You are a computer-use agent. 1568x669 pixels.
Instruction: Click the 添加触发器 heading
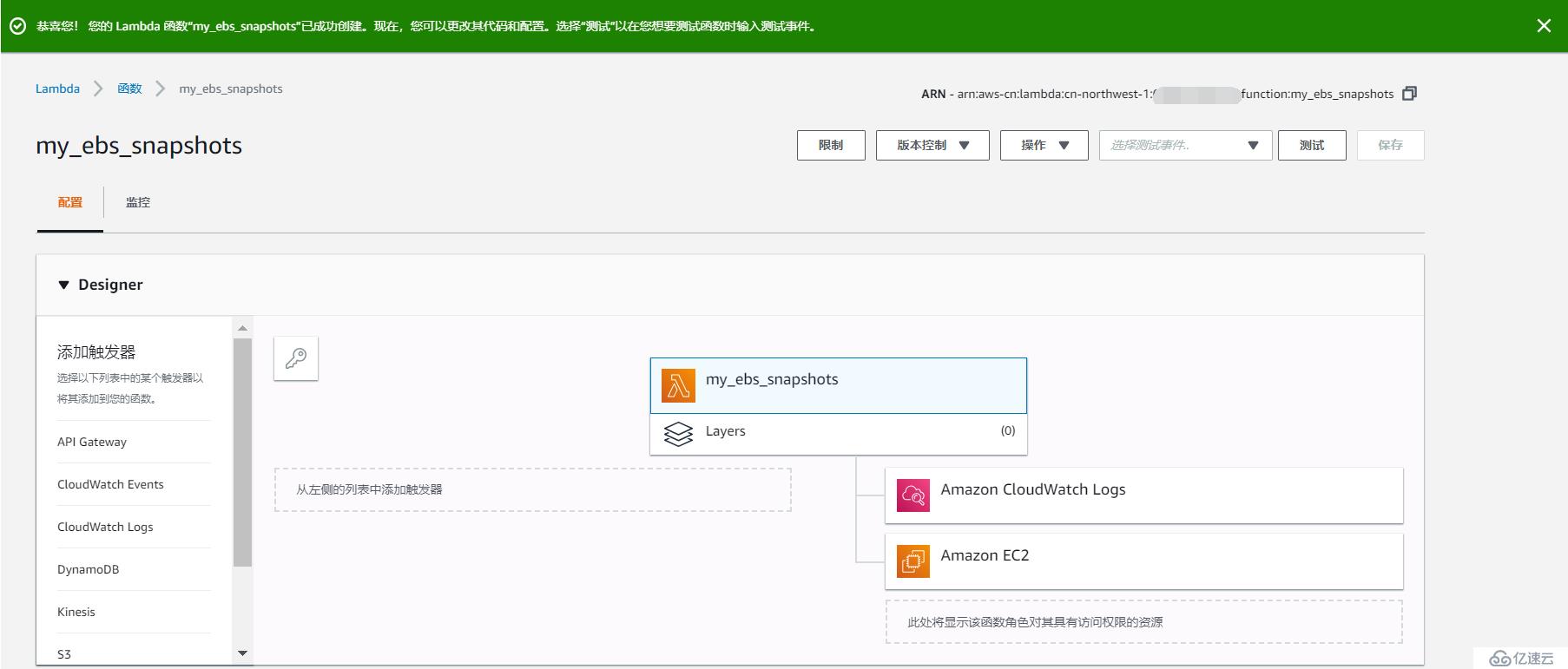tap(96, 352)
